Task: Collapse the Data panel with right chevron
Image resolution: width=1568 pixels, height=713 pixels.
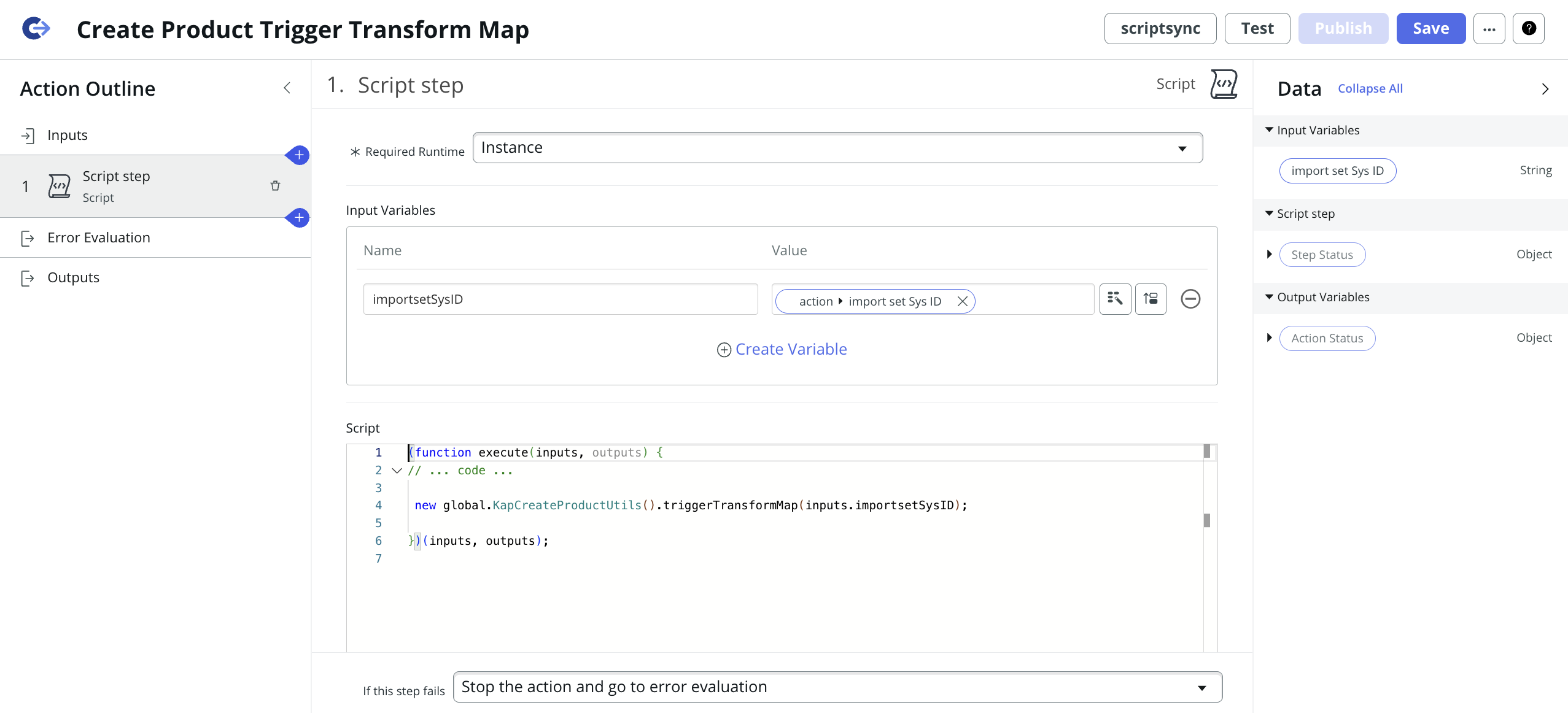Action: [x=1545, y=89]
